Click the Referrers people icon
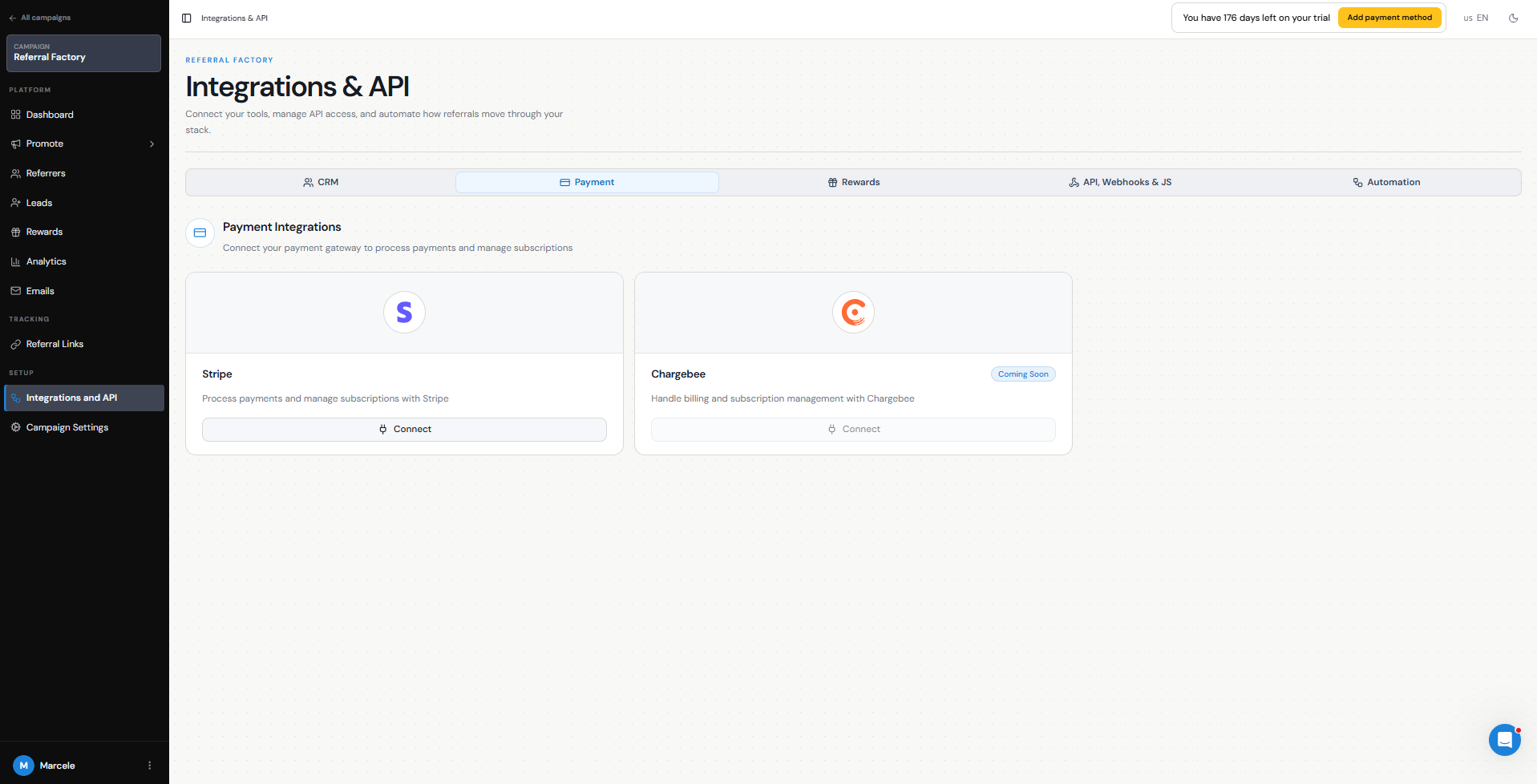Image resolution: width=1537 pixels, height=784 pixels. (15, 173)
